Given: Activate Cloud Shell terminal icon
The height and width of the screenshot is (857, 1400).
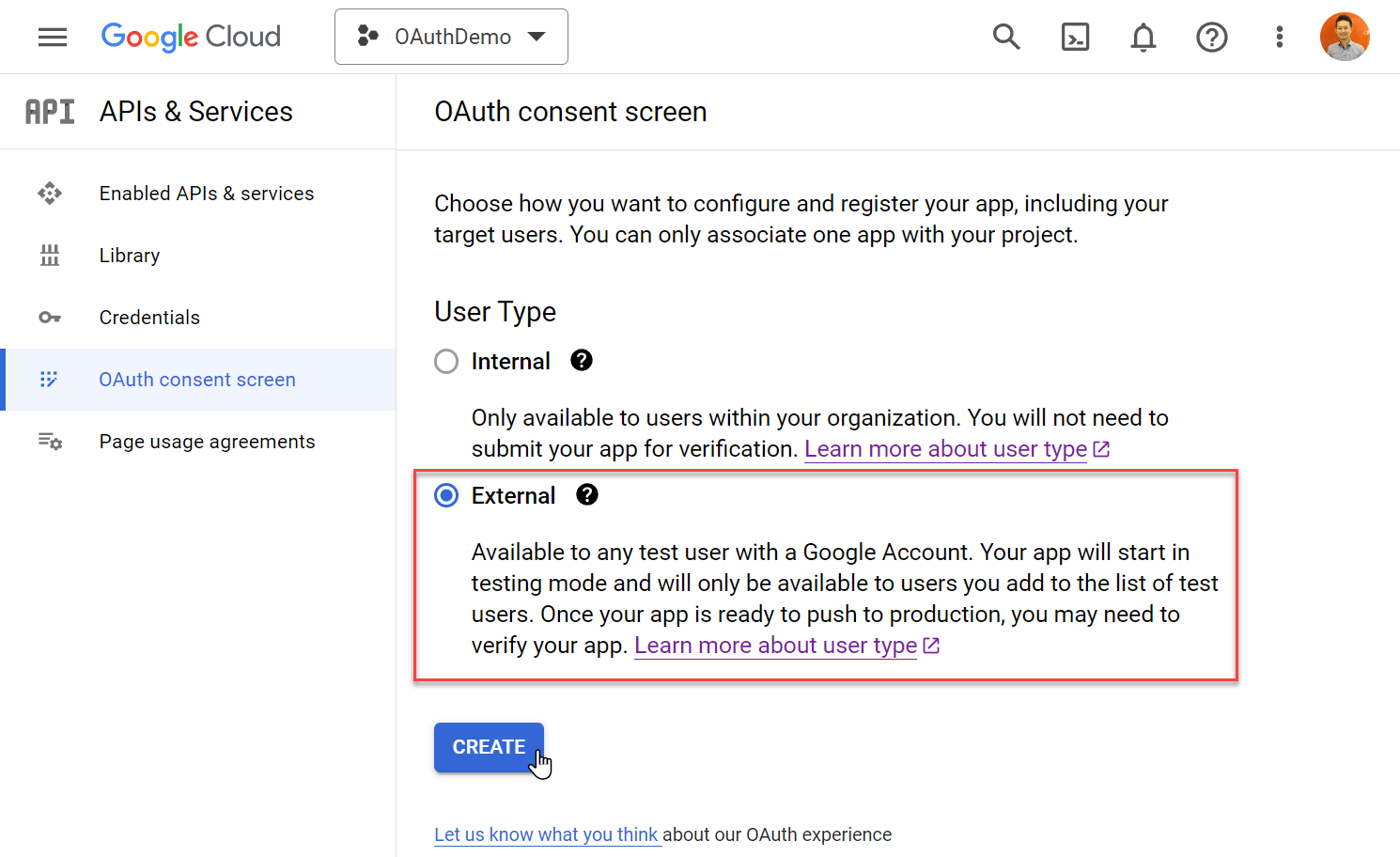Looking at the screenshot, I should click(1075, 37).
